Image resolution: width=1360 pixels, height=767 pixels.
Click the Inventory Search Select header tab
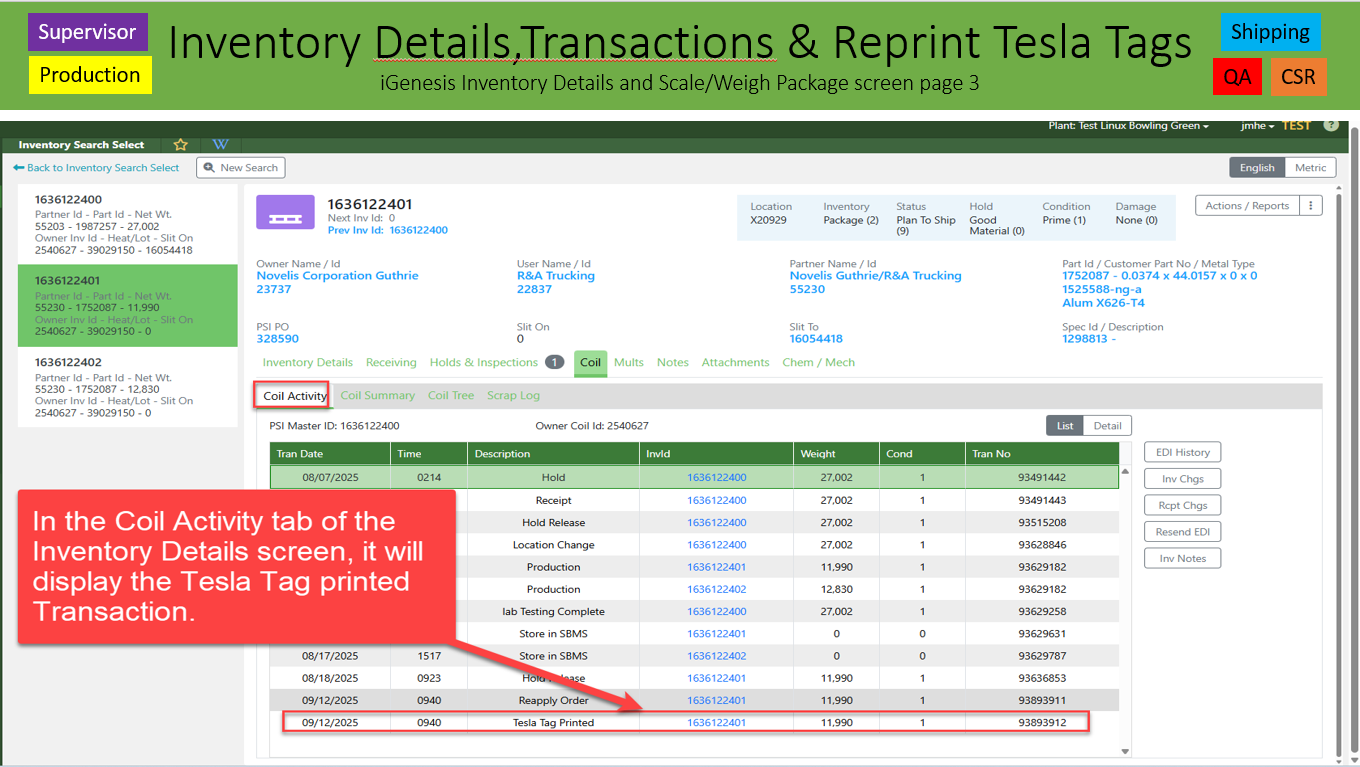pos(81,145)
